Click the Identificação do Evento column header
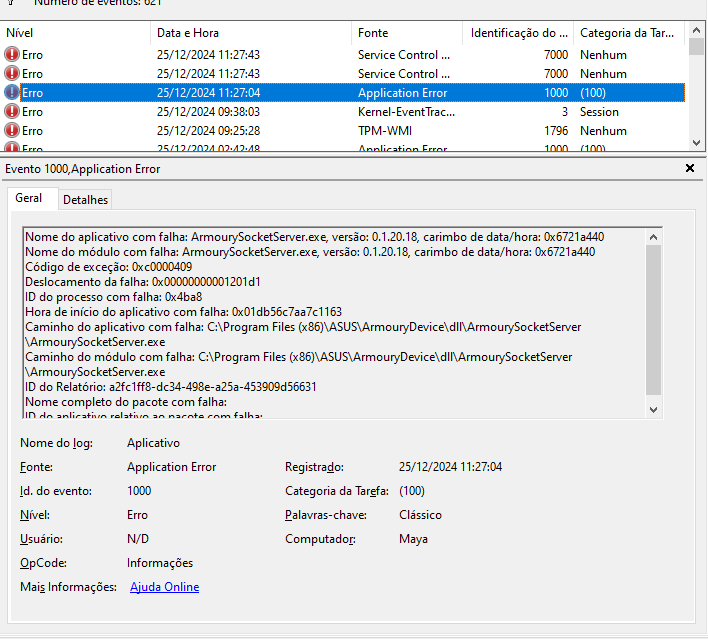708x639 pixels. coord(520,33)
